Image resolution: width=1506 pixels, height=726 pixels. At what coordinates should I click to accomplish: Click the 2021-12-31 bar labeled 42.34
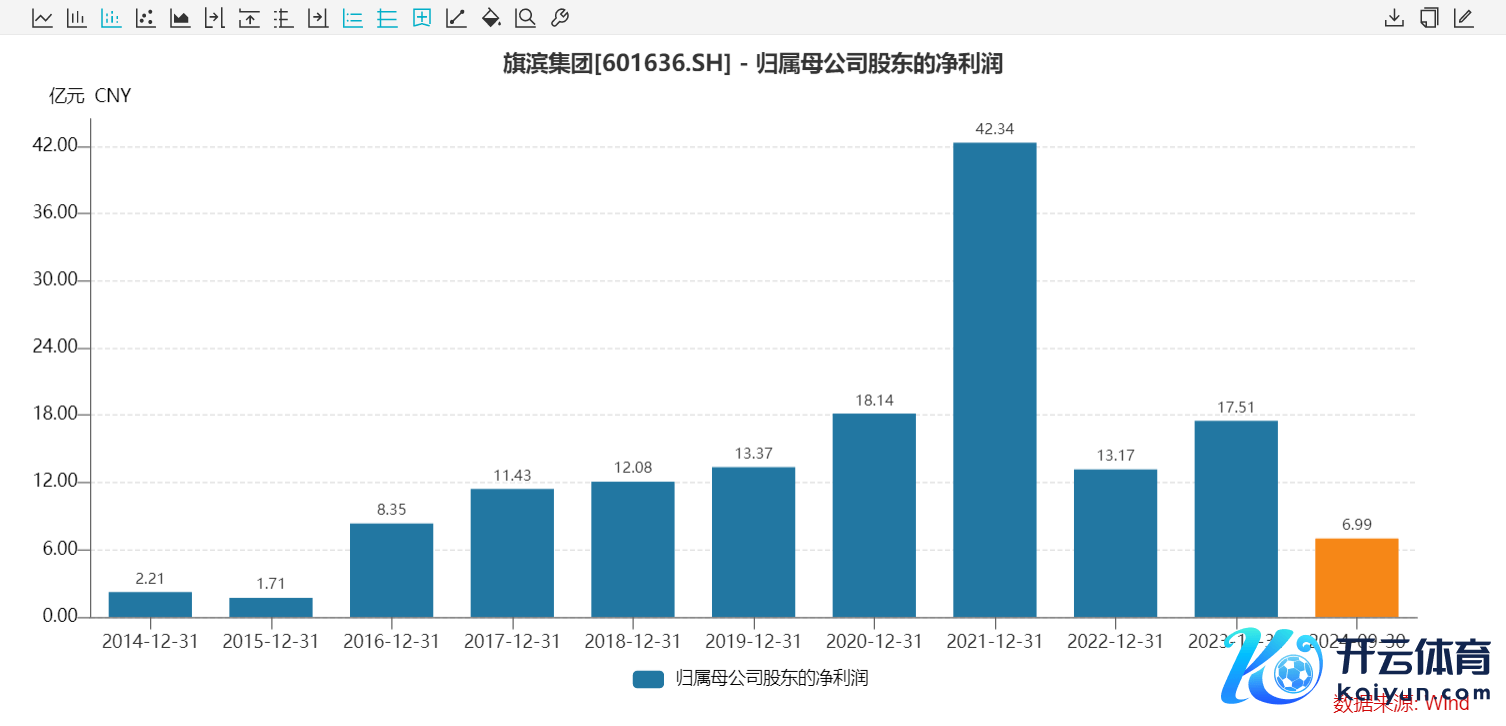click(994, 380)
